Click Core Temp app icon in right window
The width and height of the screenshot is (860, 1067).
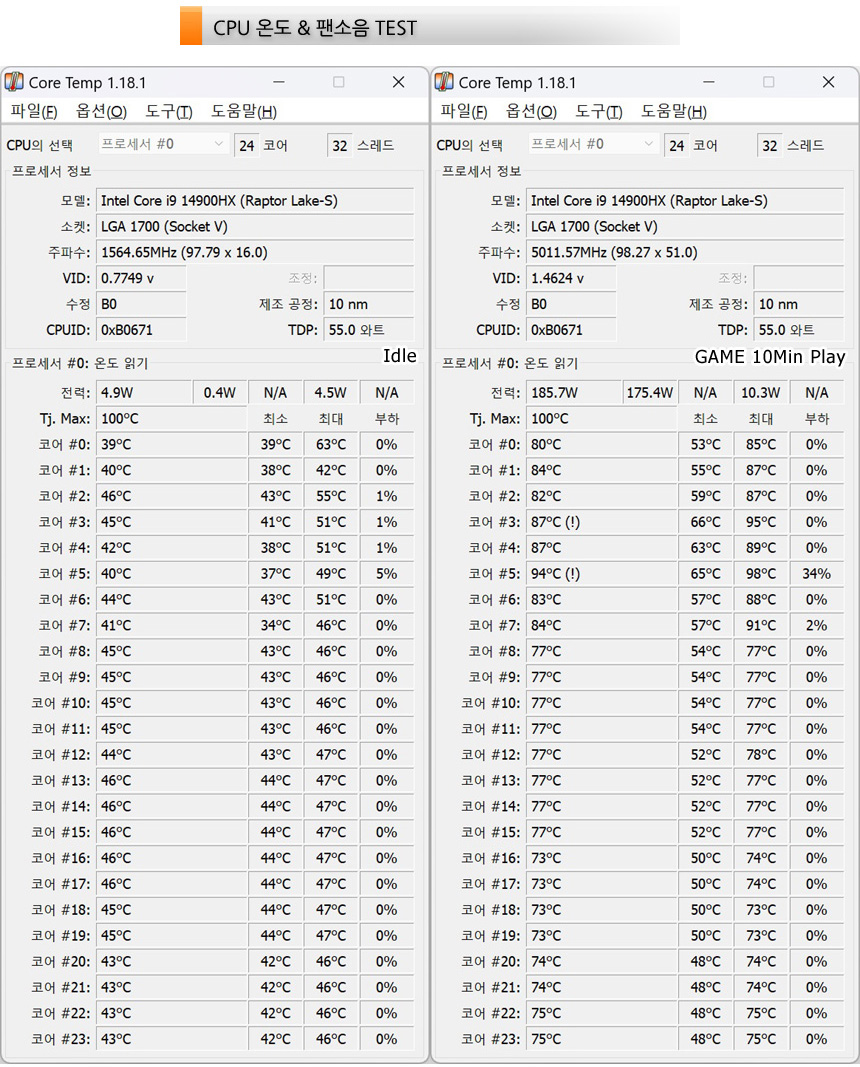(x=445, y=82)
